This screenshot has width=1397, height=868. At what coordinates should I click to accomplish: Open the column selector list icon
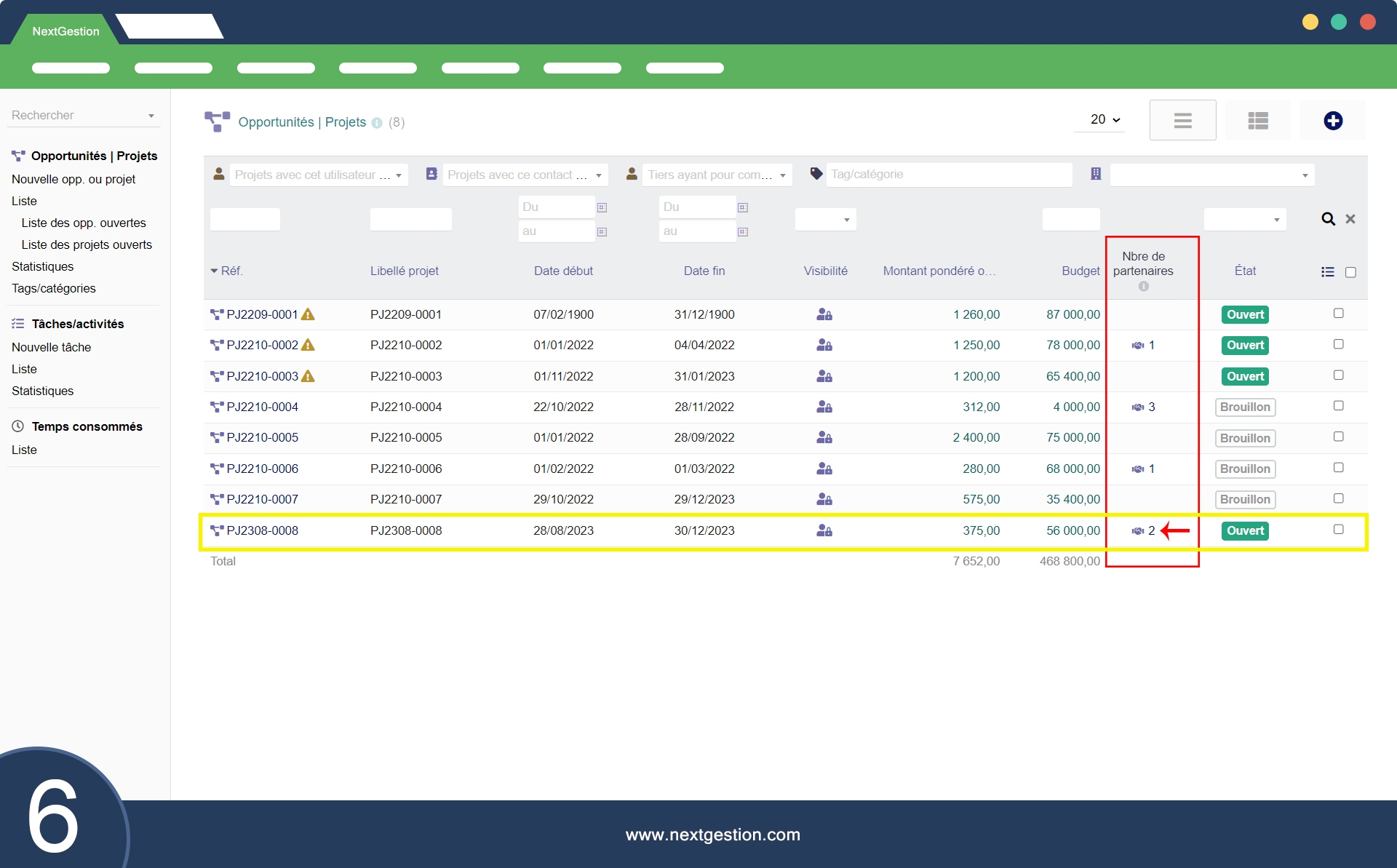(1328, 272)
